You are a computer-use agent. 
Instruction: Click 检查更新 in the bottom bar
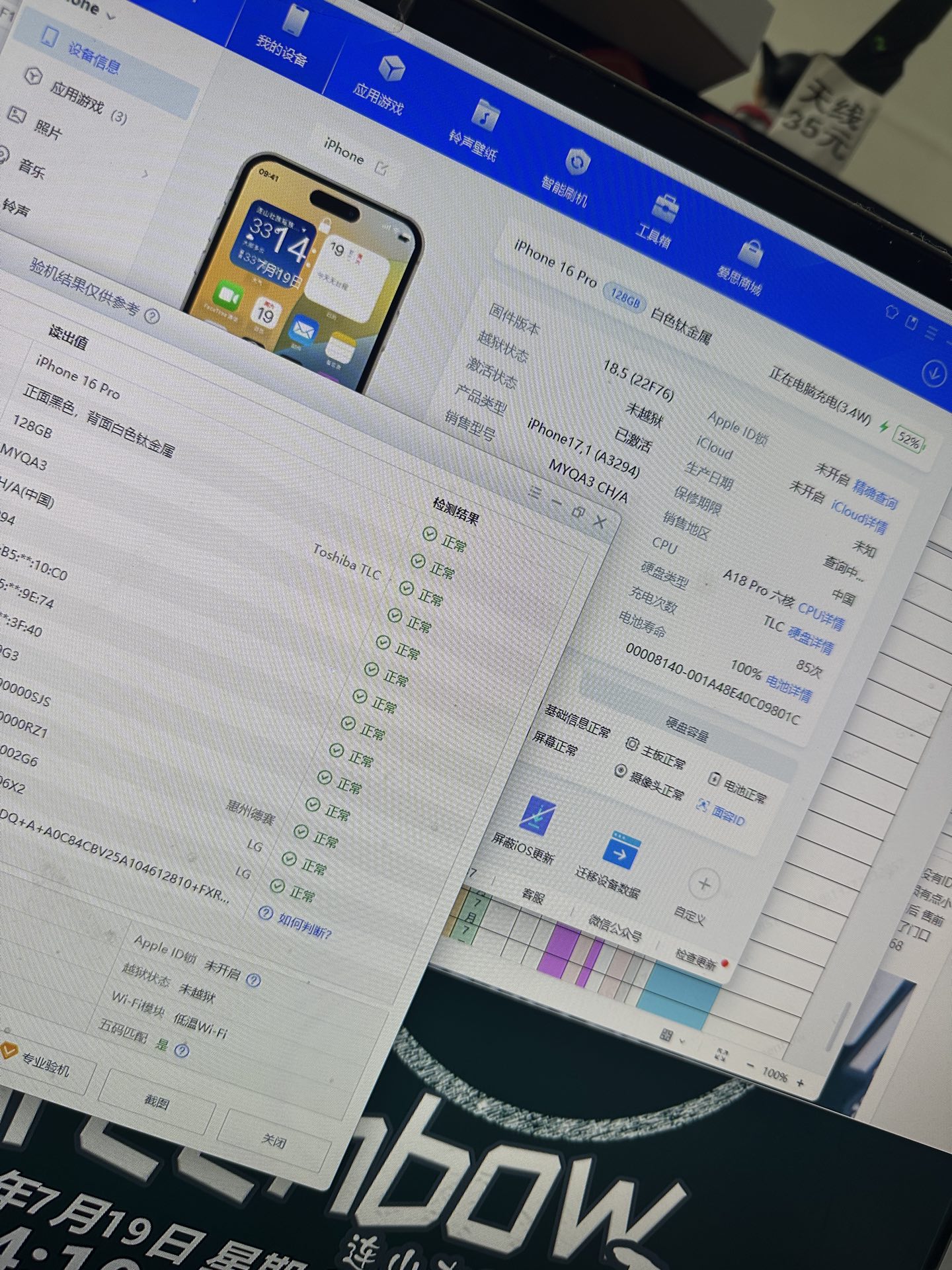click(695, 958)
